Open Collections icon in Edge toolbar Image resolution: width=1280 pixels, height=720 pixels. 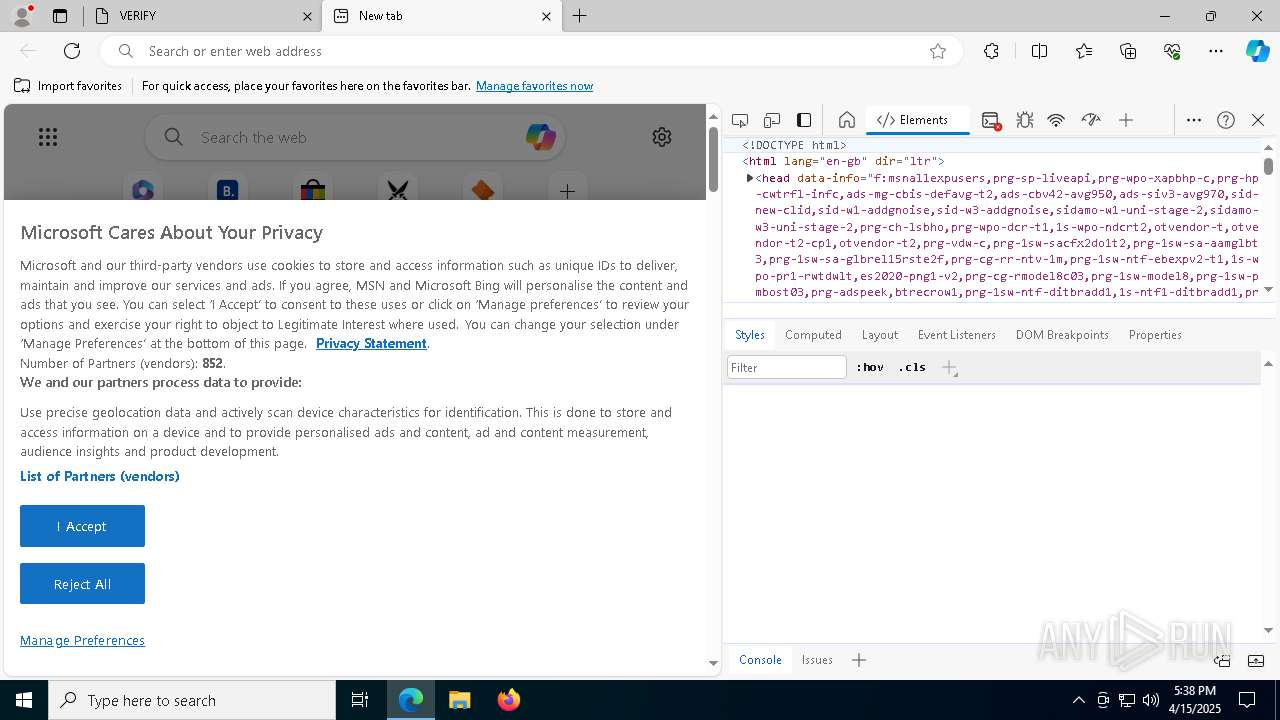tap(1128, 51)
